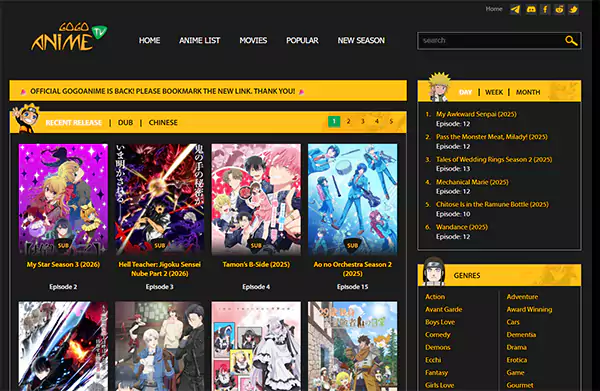Click Episode 2 under My Star Season 3
This screenshot has width=600, height=391.
click(x=63, y=287)
